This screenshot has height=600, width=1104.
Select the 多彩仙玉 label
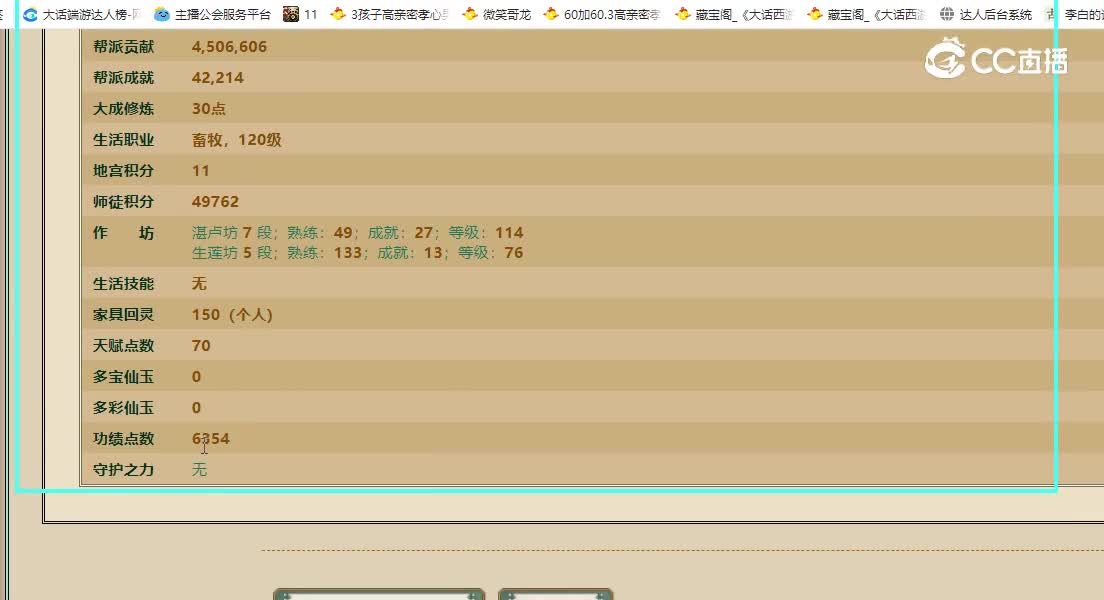[x=123, y=407]
